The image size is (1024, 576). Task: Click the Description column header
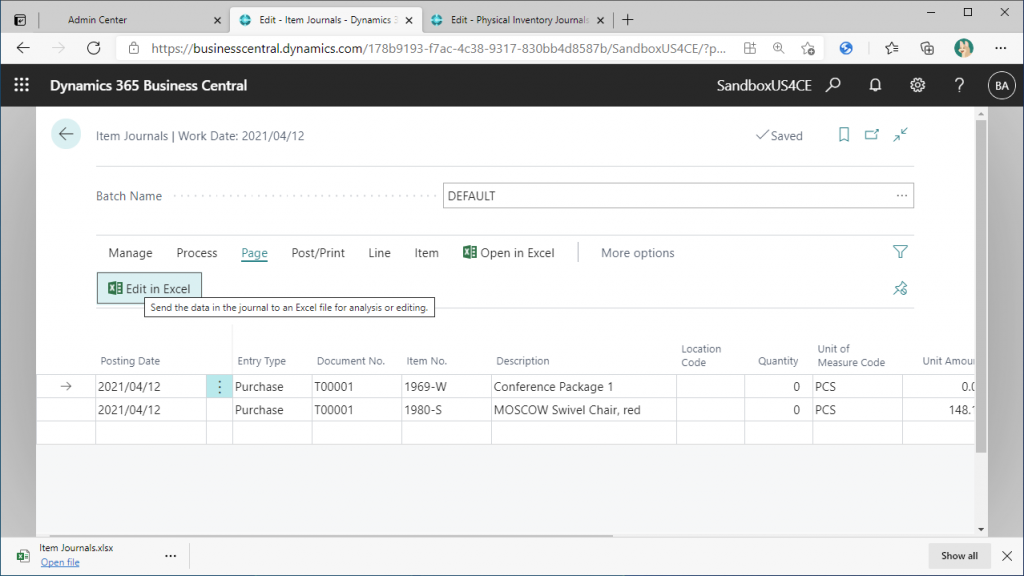pyautogui.click(x=522, y=360)
